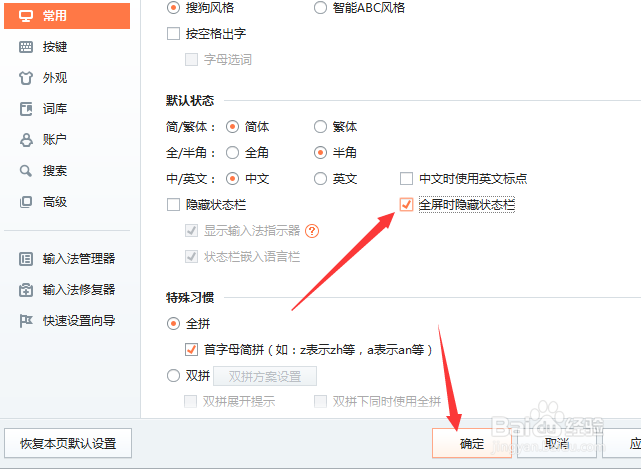This screenshot has height=469, width=641.
Task: Tick 中文时使用英文标点 checkbox
Action: [406, 179]
